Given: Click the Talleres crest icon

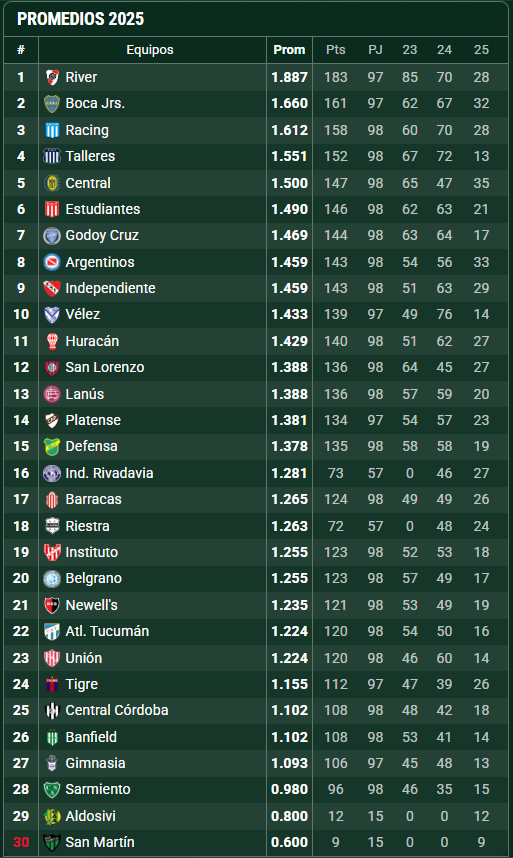Looking at the screenshot, I should 52,156.
